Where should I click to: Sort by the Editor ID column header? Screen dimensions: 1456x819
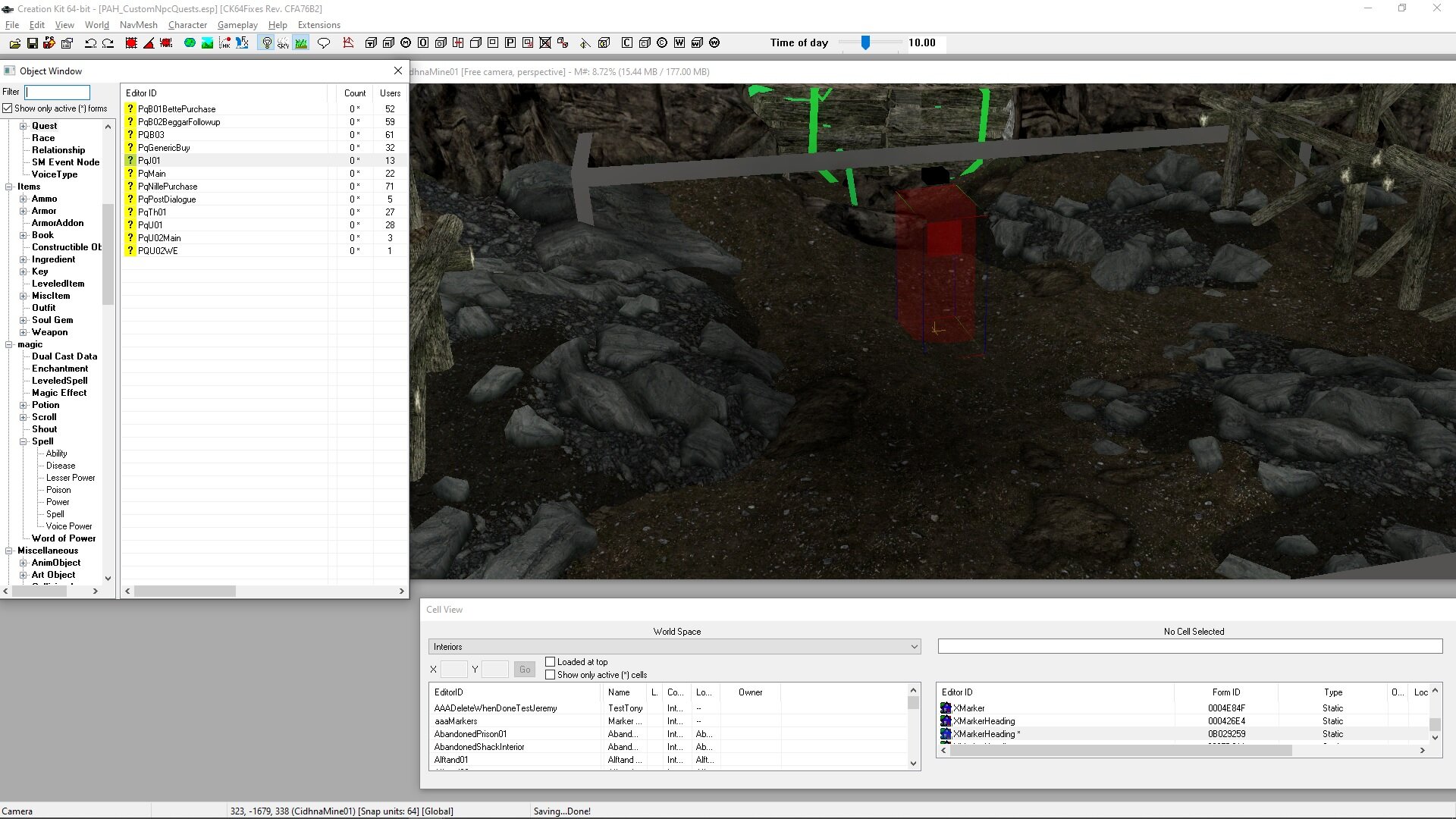point(227,93)
